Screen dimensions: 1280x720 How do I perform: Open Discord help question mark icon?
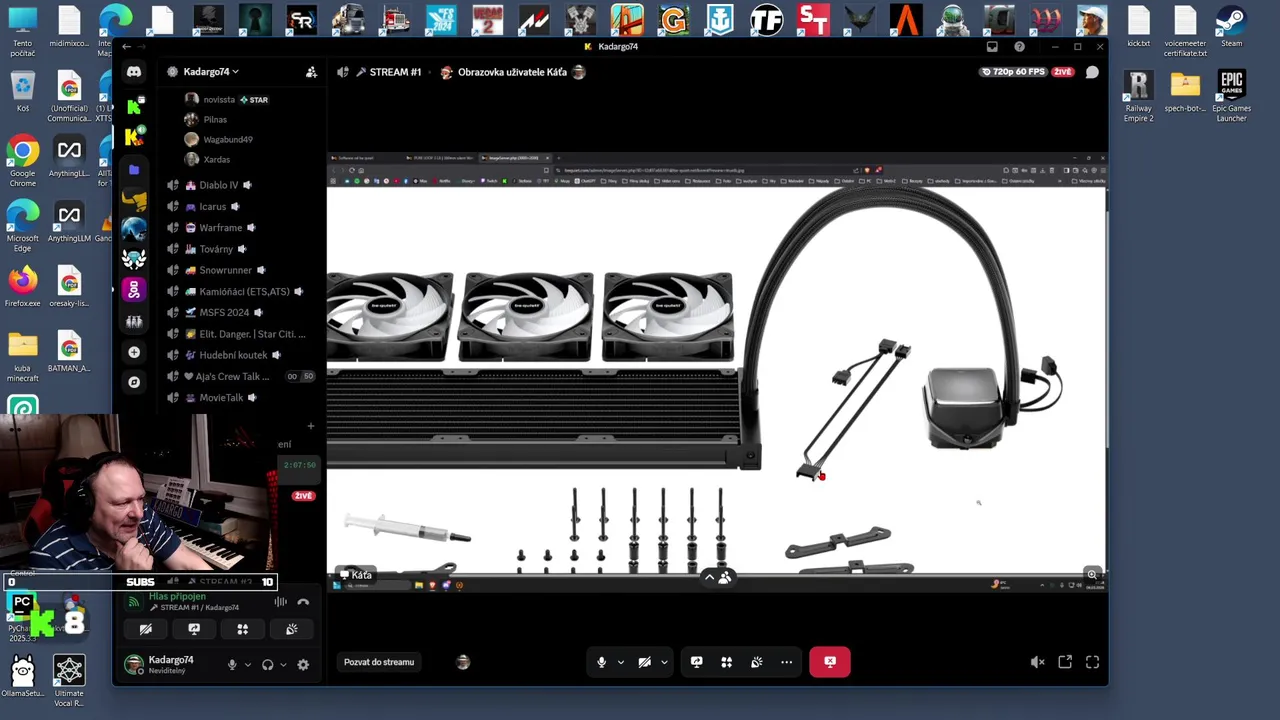(x=1019, y=47)
